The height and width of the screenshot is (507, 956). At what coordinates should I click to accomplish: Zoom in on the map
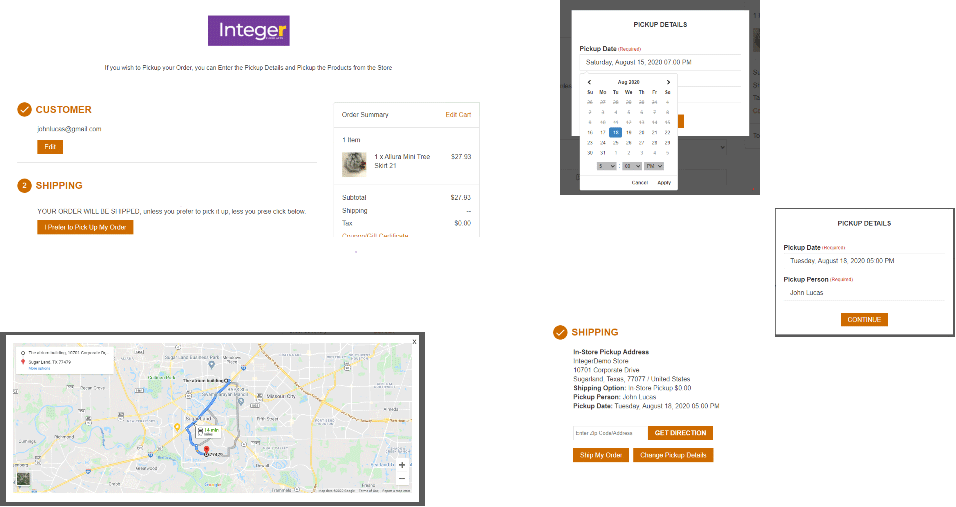(x=402, y=465)
